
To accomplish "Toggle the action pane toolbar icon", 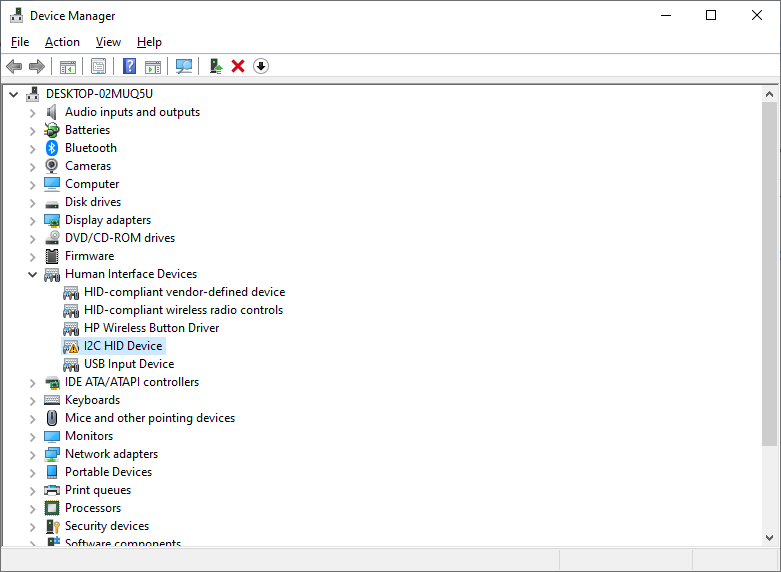I will pyautogui.click(x=153, y=66).
